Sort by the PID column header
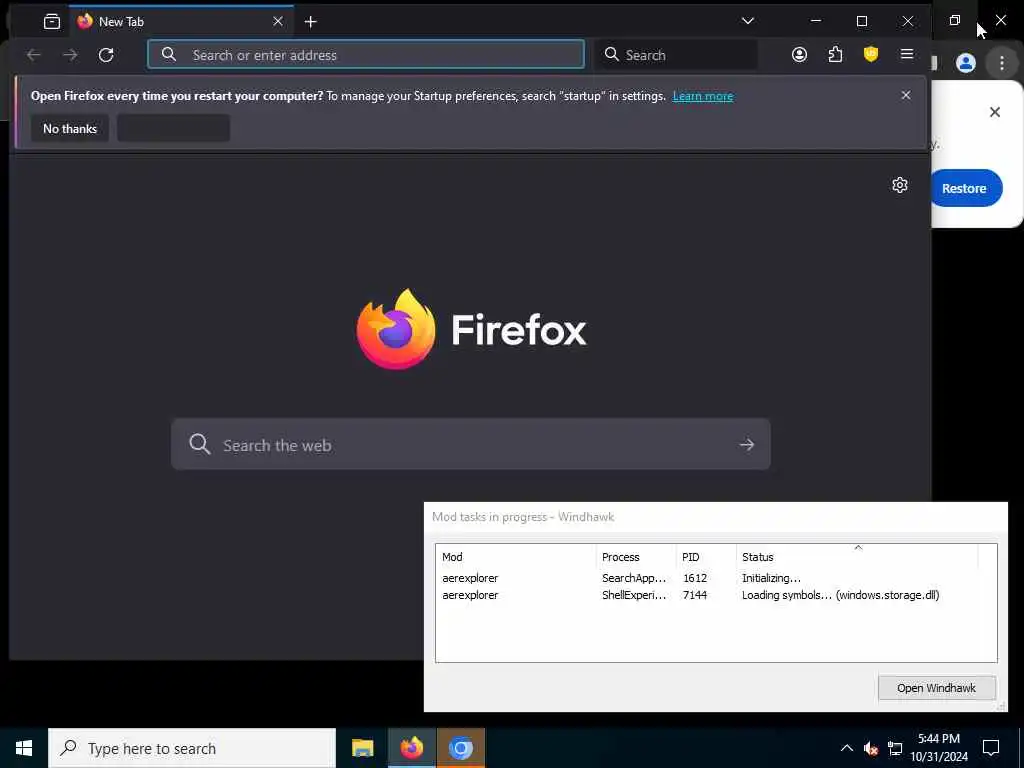1024x768 pixels. [706, 557]
